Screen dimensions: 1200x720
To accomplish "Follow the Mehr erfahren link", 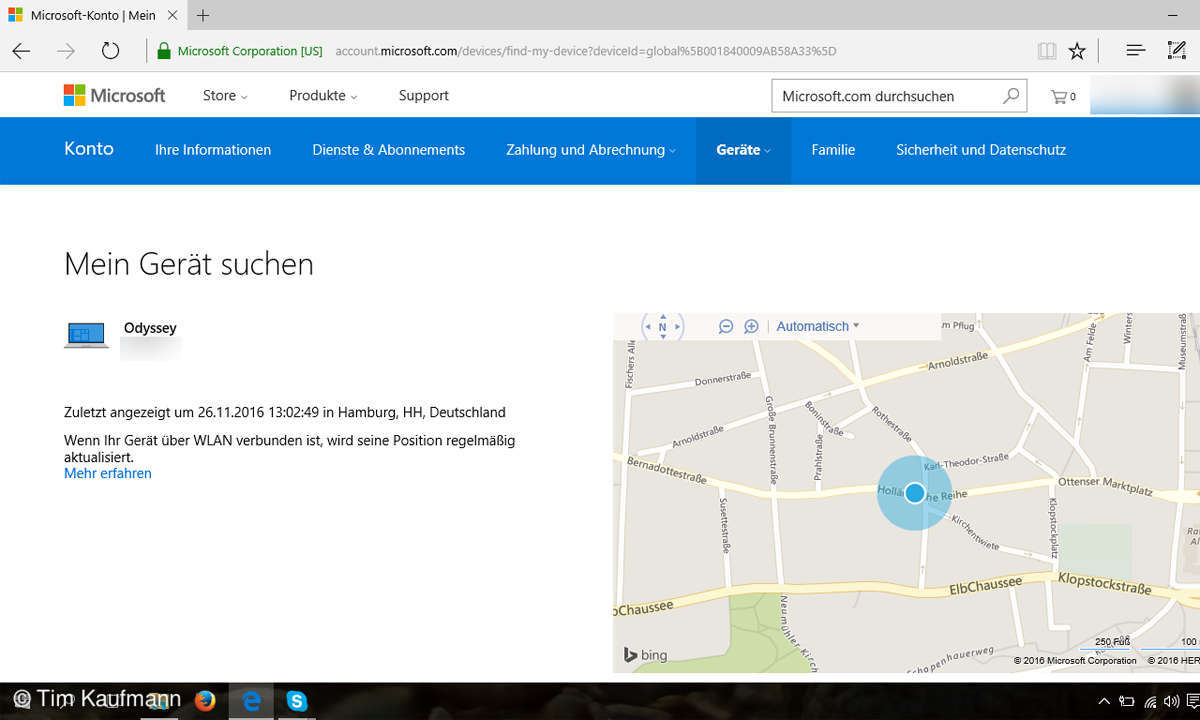I will [108, 473].
